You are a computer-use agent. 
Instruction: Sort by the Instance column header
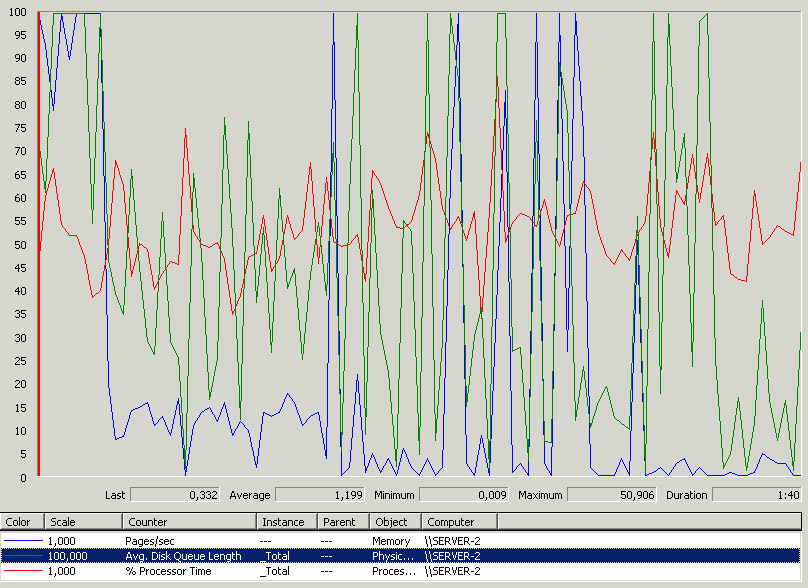[286, 522]
